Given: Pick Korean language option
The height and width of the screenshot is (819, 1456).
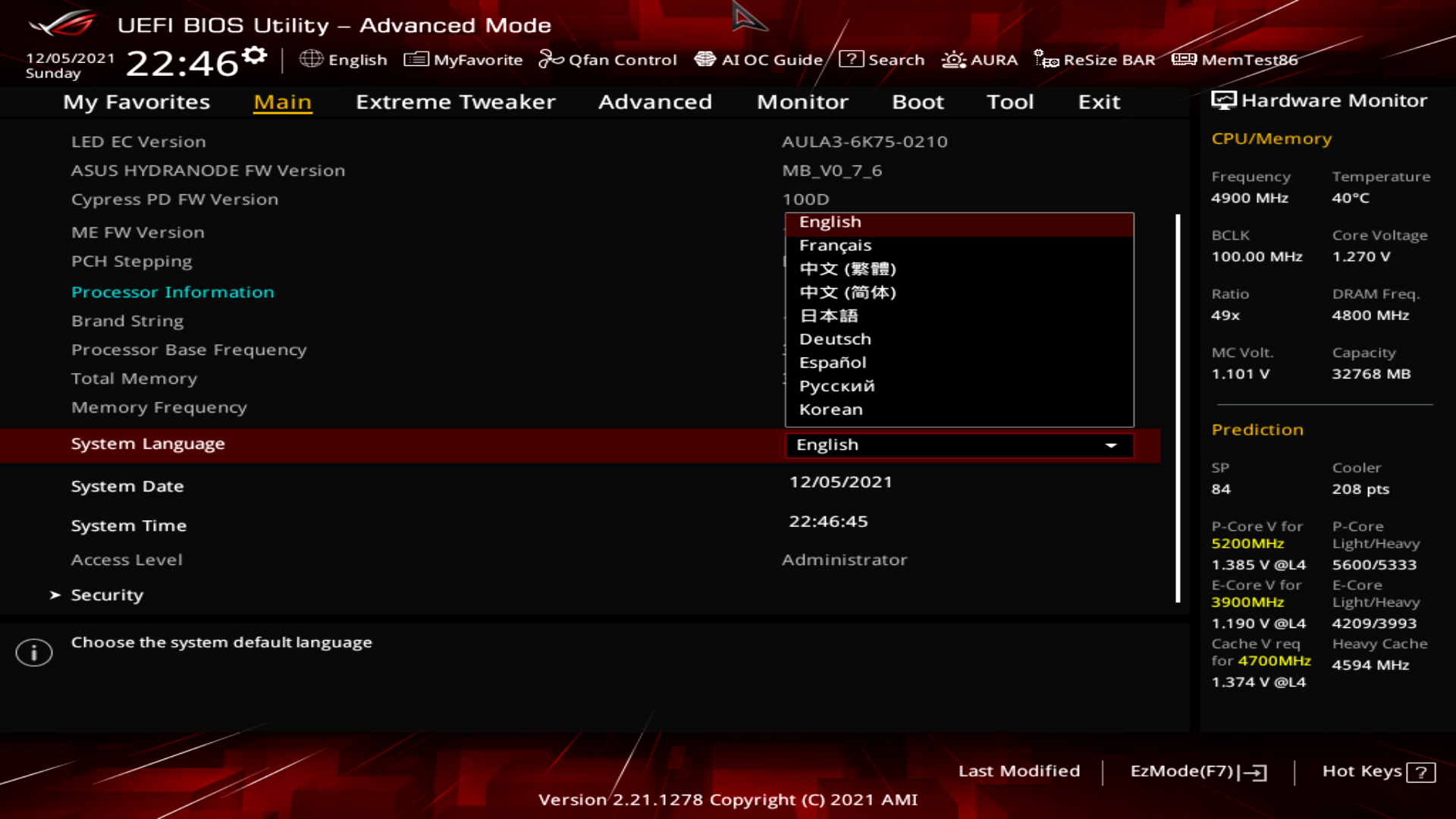Looking at the screenshot, I should [830, 409].
